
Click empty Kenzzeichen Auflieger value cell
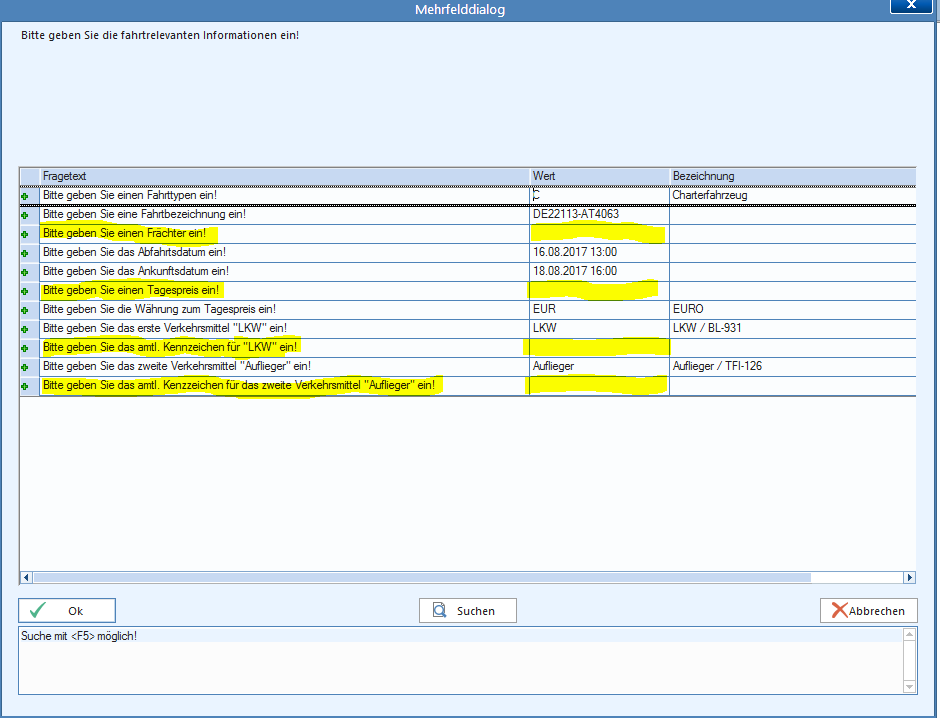599,385
